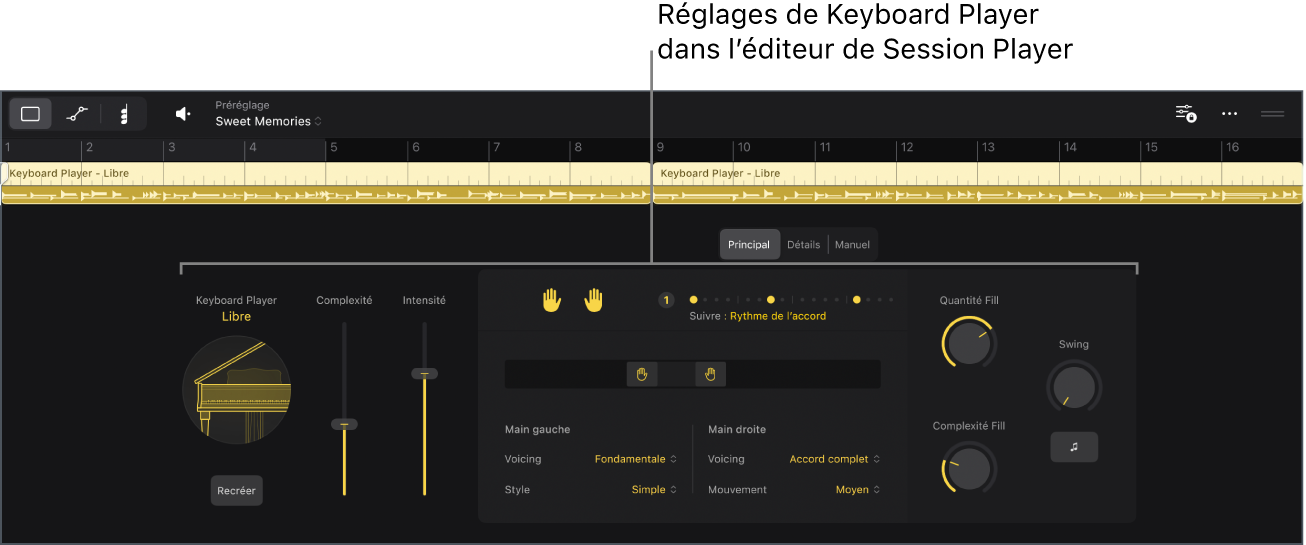This screenshot has height=545, width=1306.
Task: Switch to the Détails tab
Action: (804, 245)
